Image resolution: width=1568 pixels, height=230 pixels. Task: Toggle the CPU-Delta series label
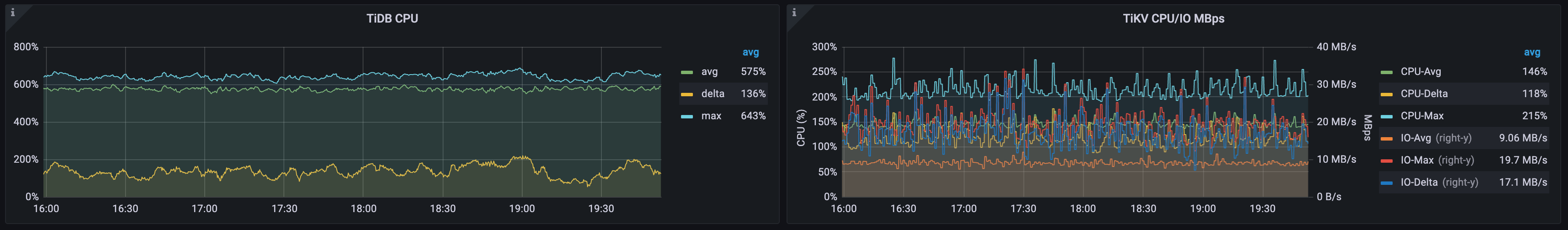[x=1424, y=94]
